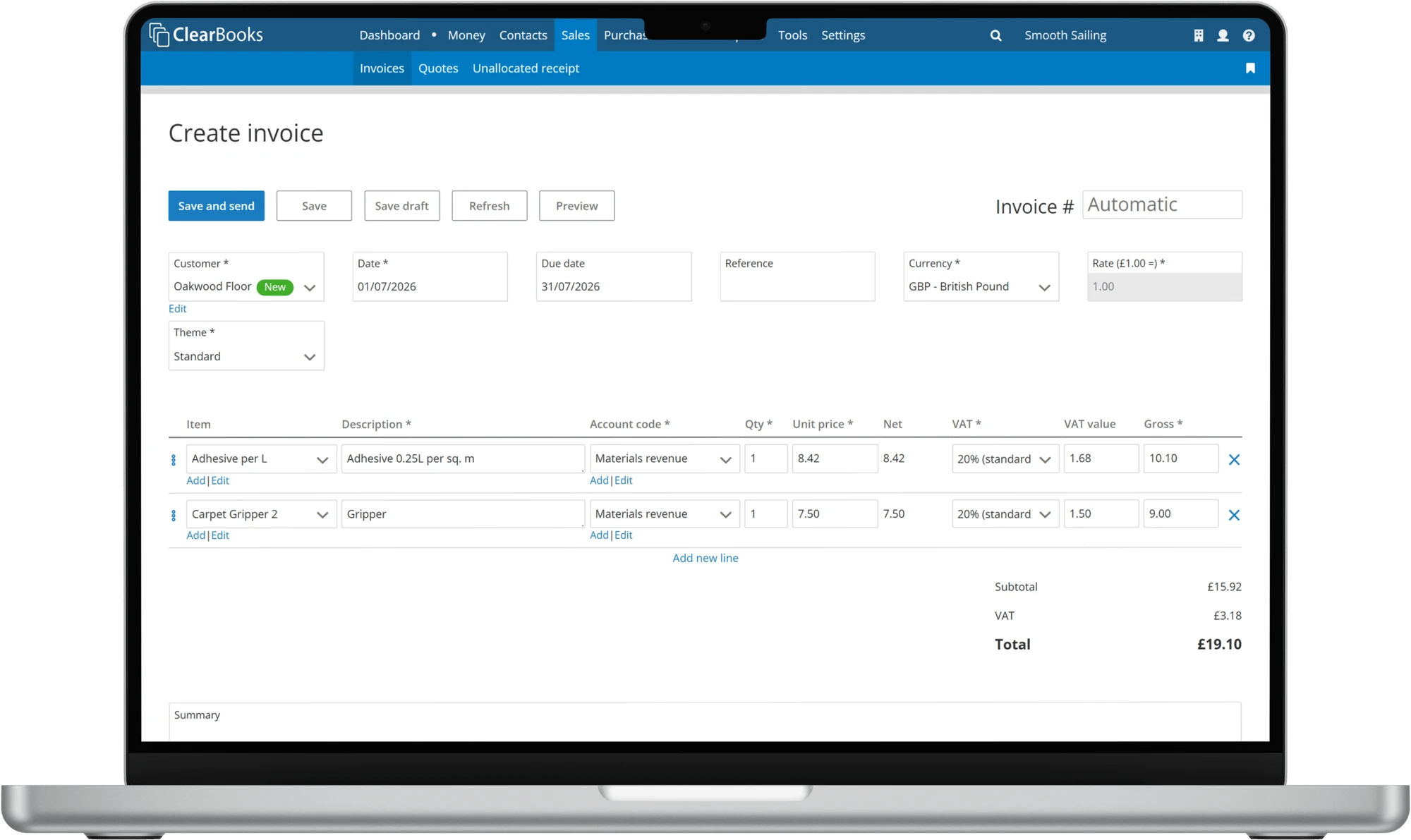Open VAT rate dropdown in Gripper row
1411x840 pixels.
coord(1005,514)
